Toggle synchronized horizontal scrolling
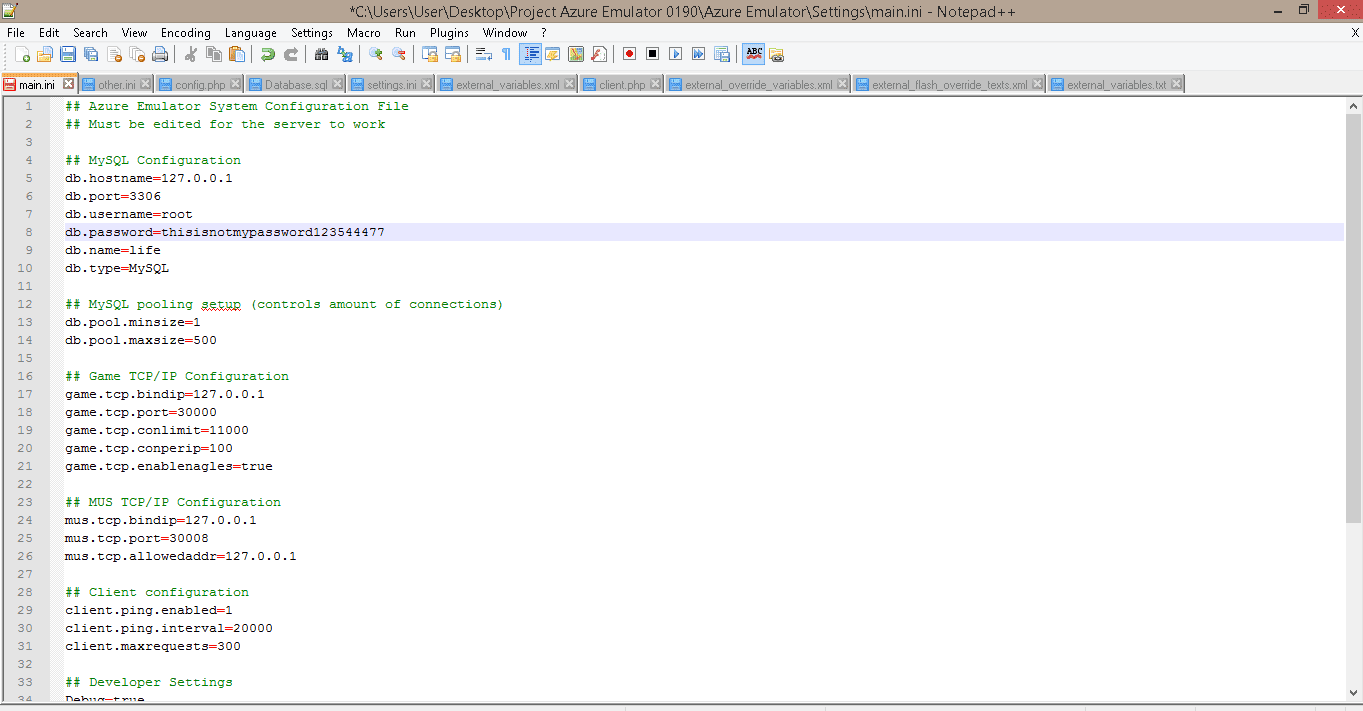The height and width of the screenshot is (711, 1363). click(452, 54)
